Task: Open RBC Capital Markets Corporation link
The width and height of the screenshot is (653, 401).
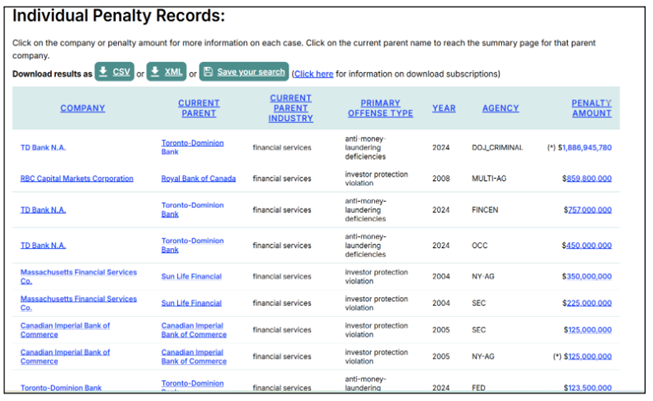Action: [77, 179]
